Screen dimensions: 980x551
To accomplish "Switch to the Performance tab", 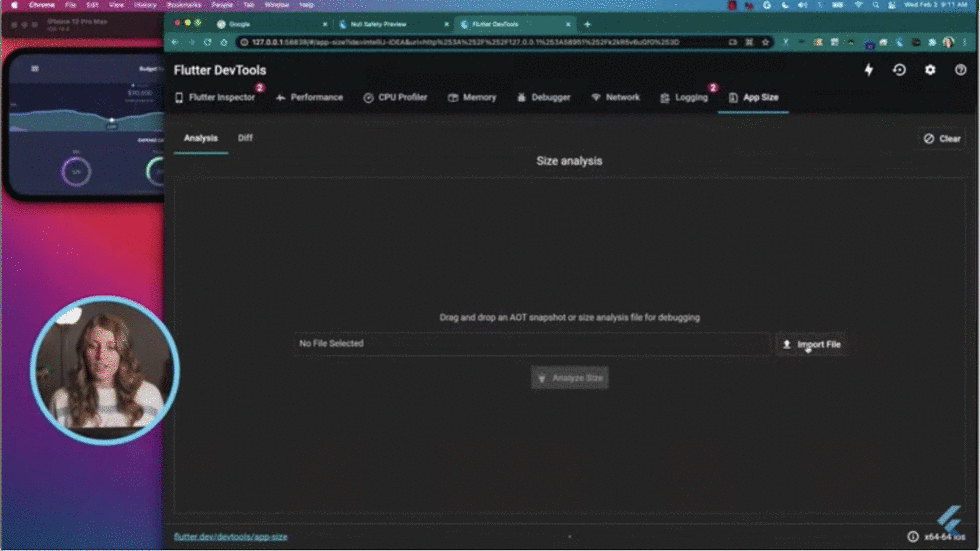I will pyautogui.click(x=309, y=97).
